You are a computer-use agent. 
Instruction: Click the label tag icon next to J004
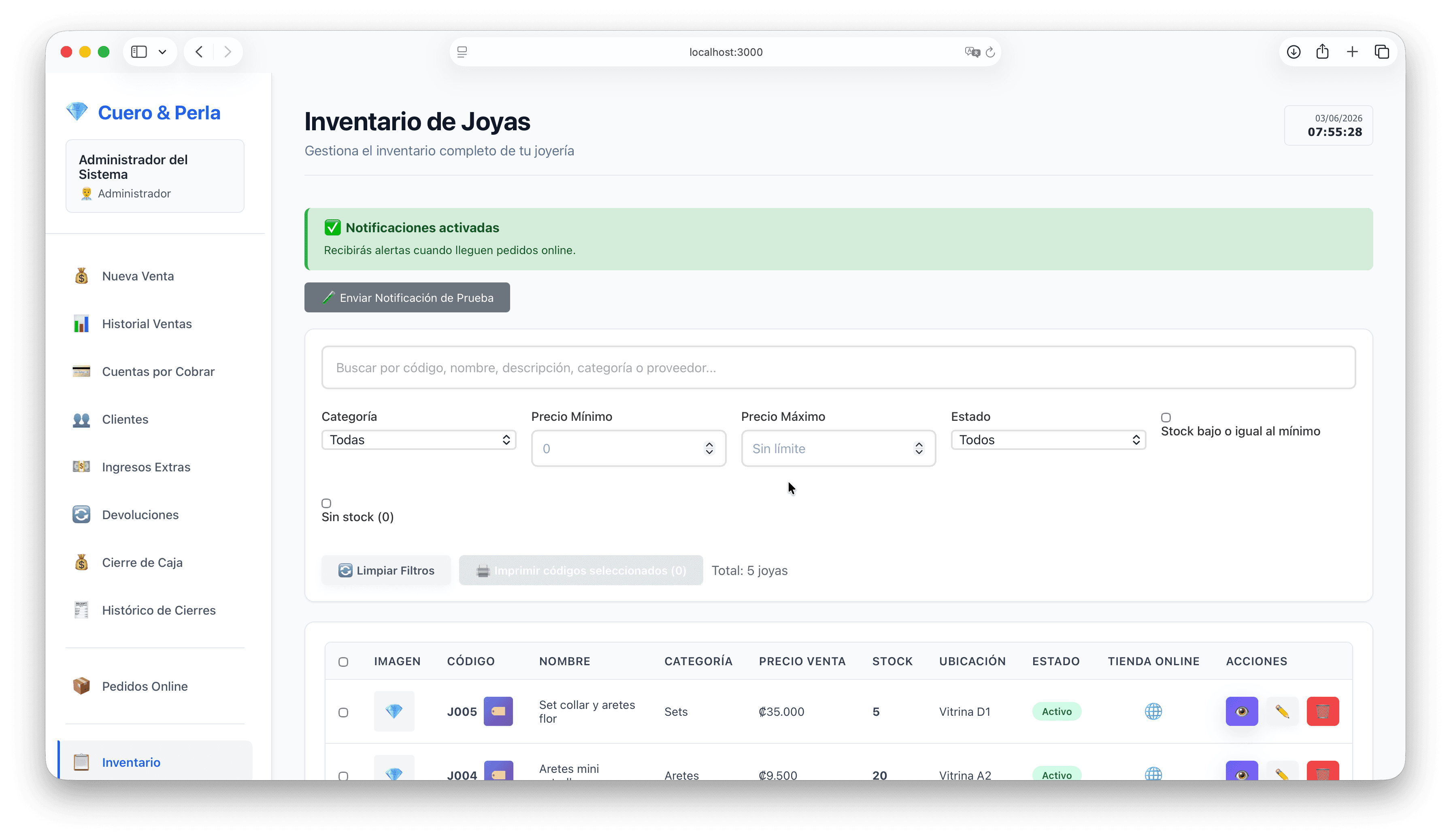(x=498, y=771)
